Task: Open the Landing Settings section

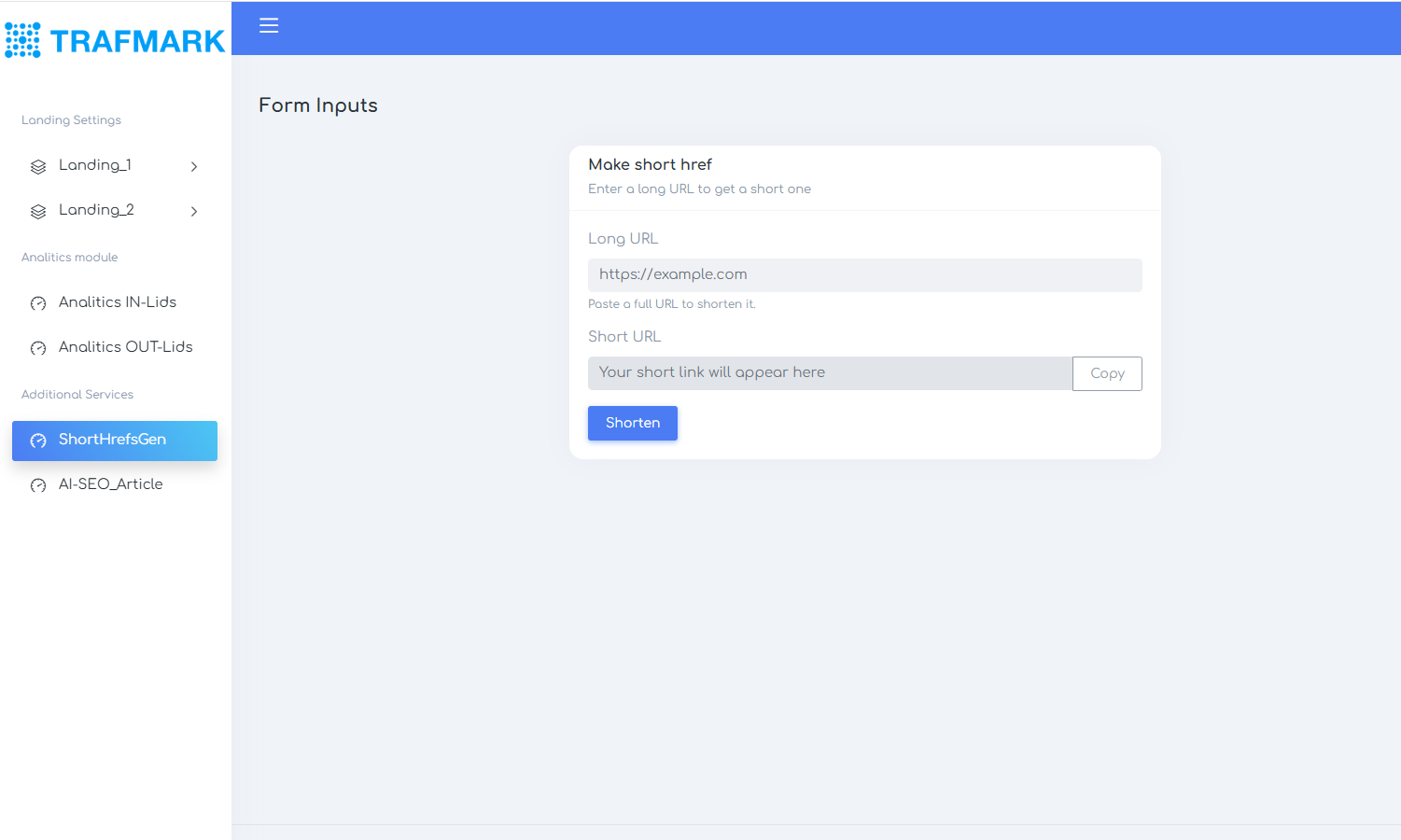Action: tap(71, 119)
